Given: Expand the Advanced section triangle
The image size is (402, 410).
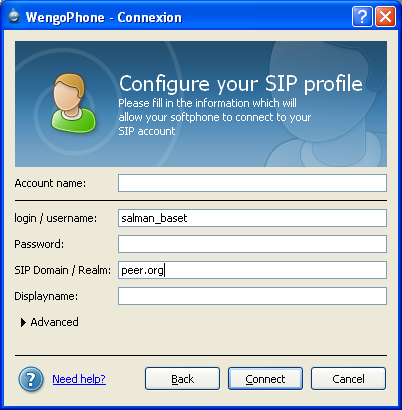Looking at the screenshot, I should 23,322.
